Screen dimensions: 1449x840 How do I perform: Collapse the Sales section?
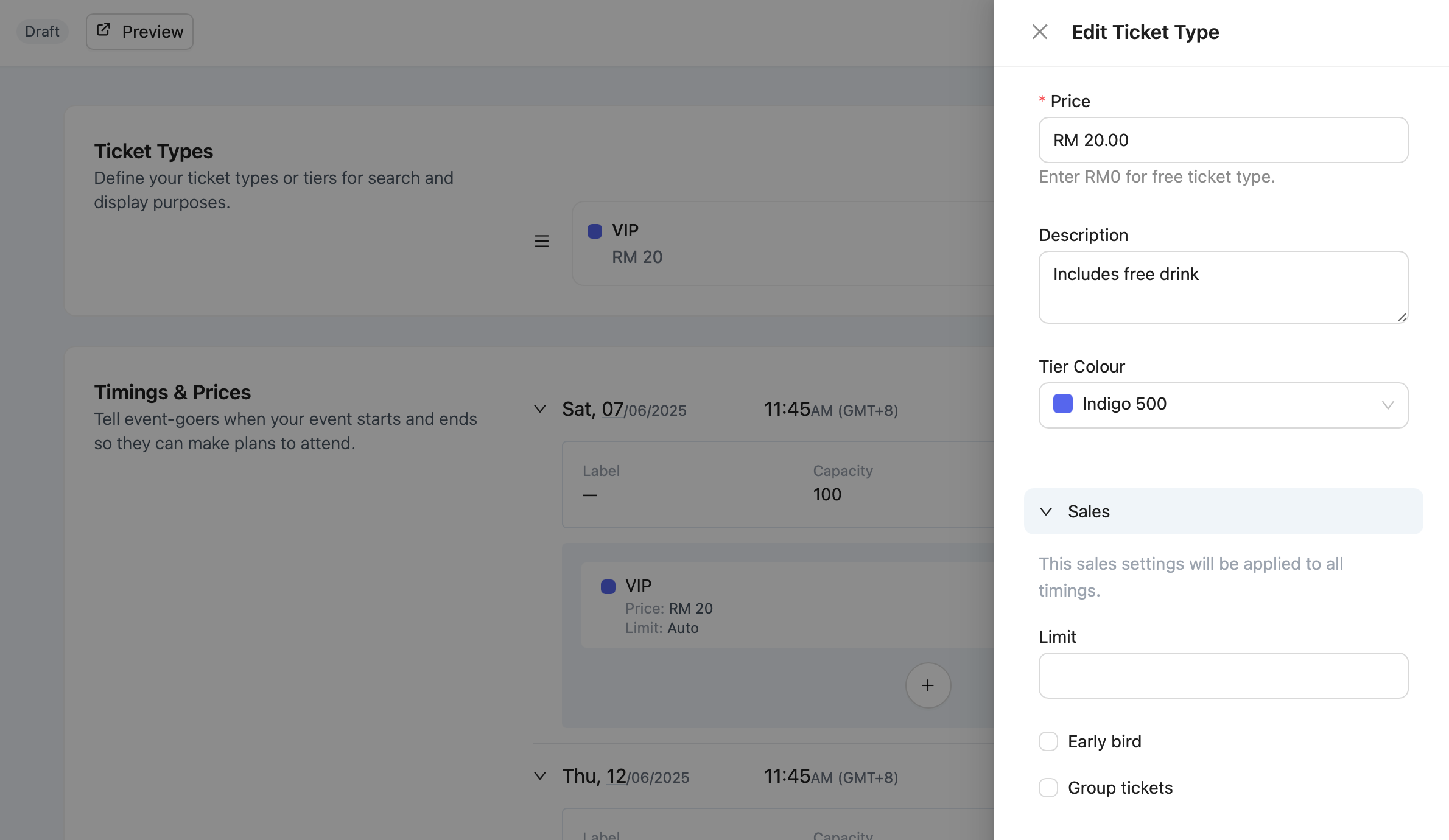point(1046,511)
